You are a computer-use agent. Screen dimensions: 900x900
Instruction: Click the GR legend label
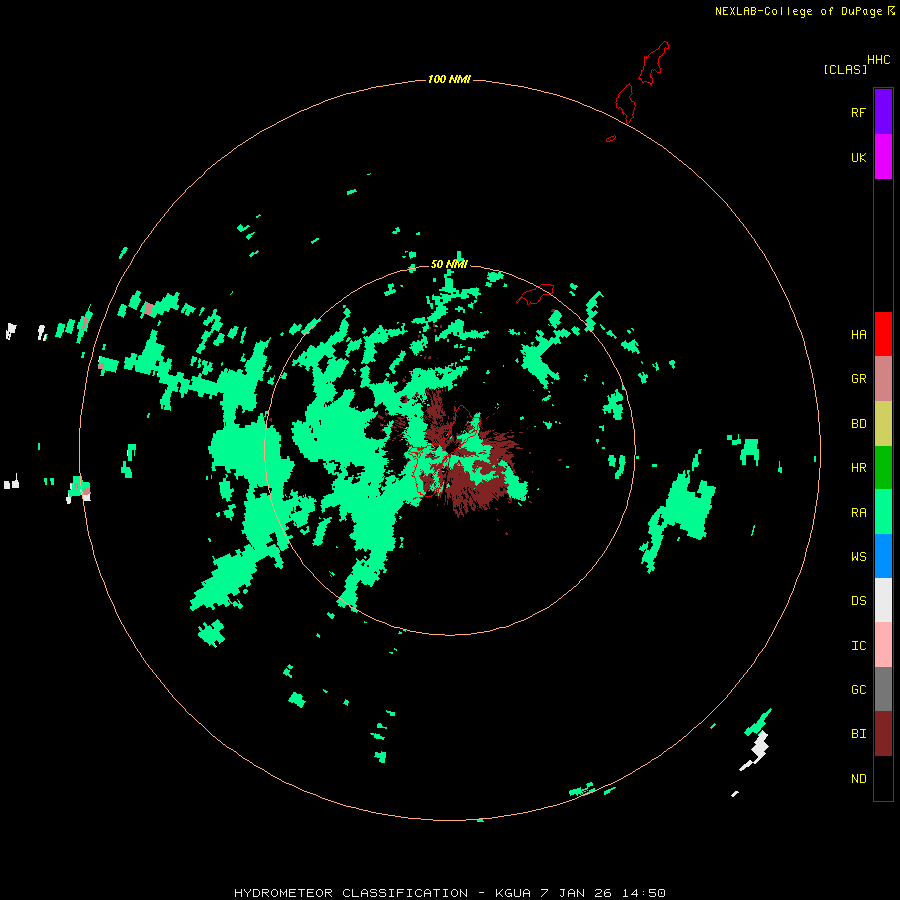[x=858, y=379]
